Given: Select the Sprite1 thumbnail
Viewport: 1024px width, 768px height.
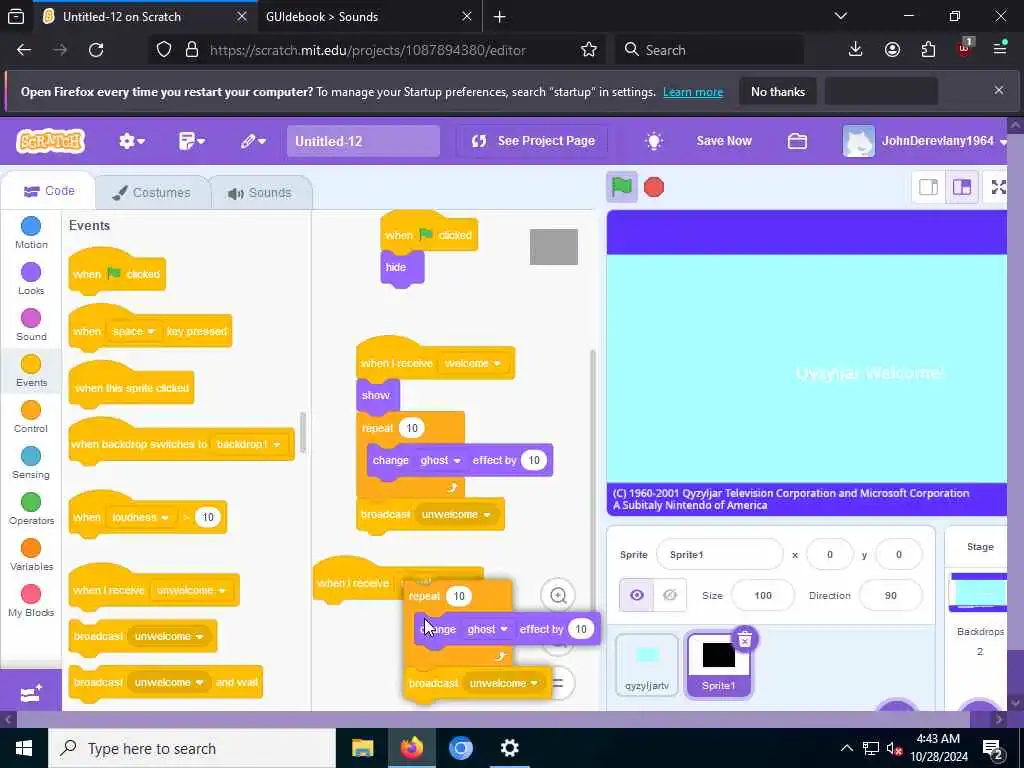Looking at the screenshot, I should click(718, 664).
